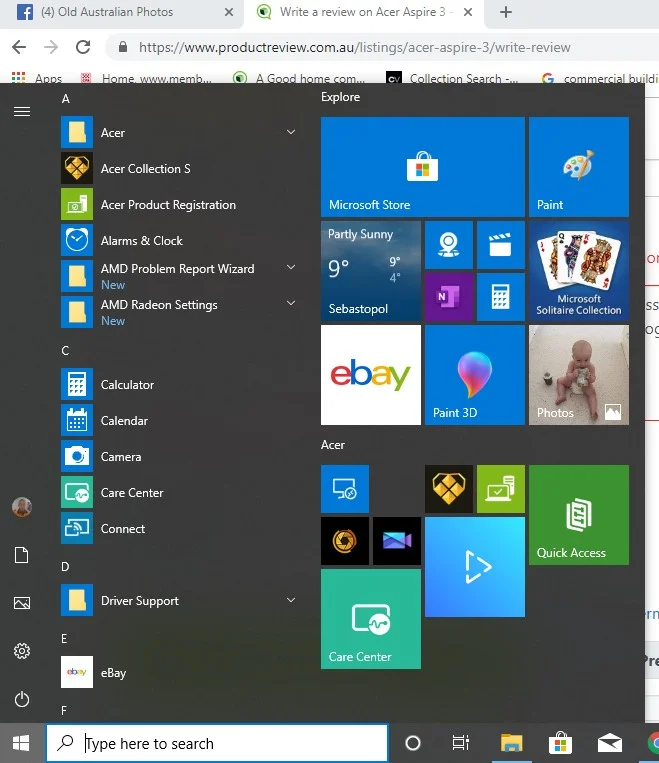Click the Cortana circle on taskbar
This screenshot has height=763, width=659.
(413, 743)
